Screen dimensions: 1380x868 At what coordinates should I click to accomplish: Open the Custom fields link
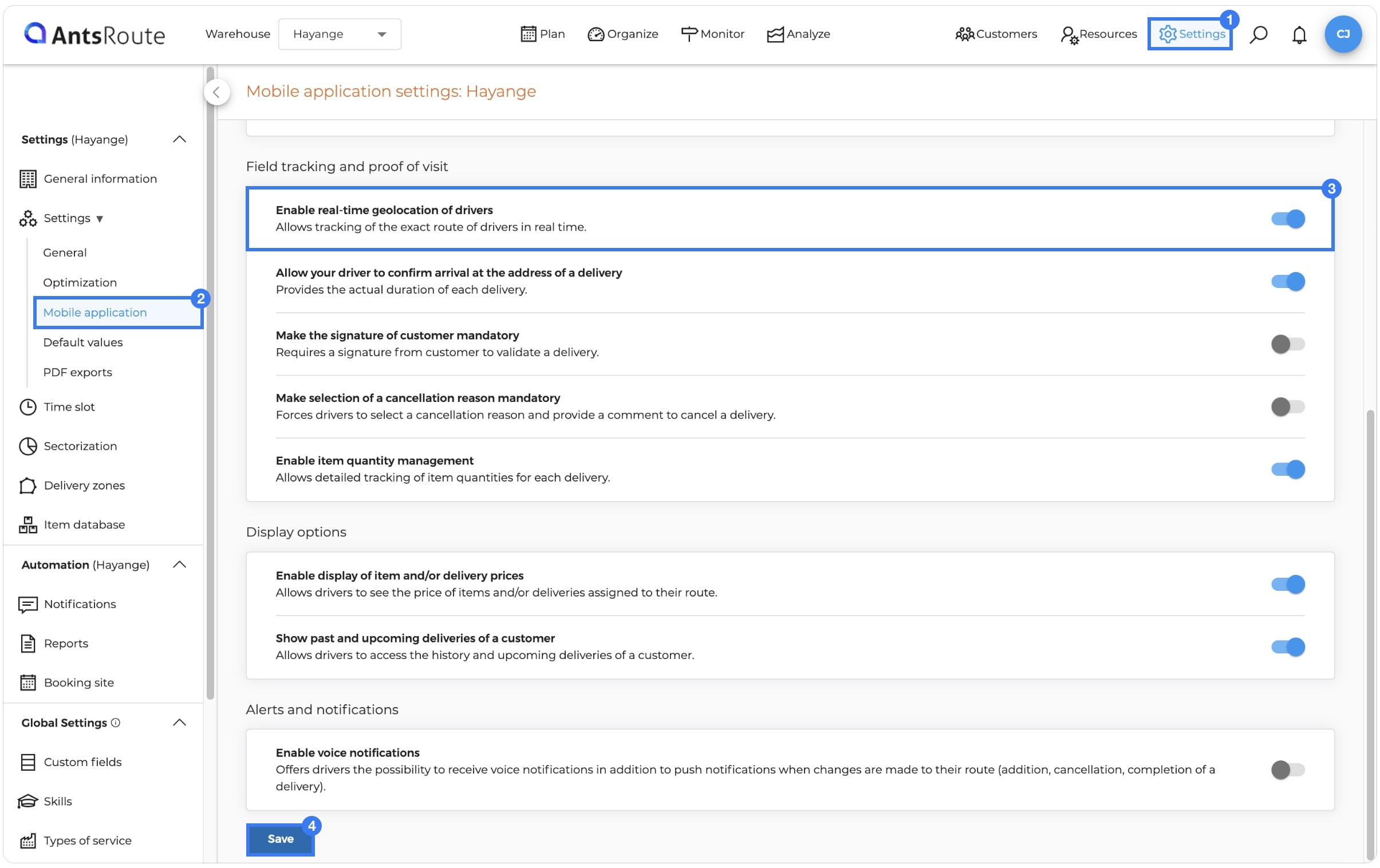[x=82, y=762]
